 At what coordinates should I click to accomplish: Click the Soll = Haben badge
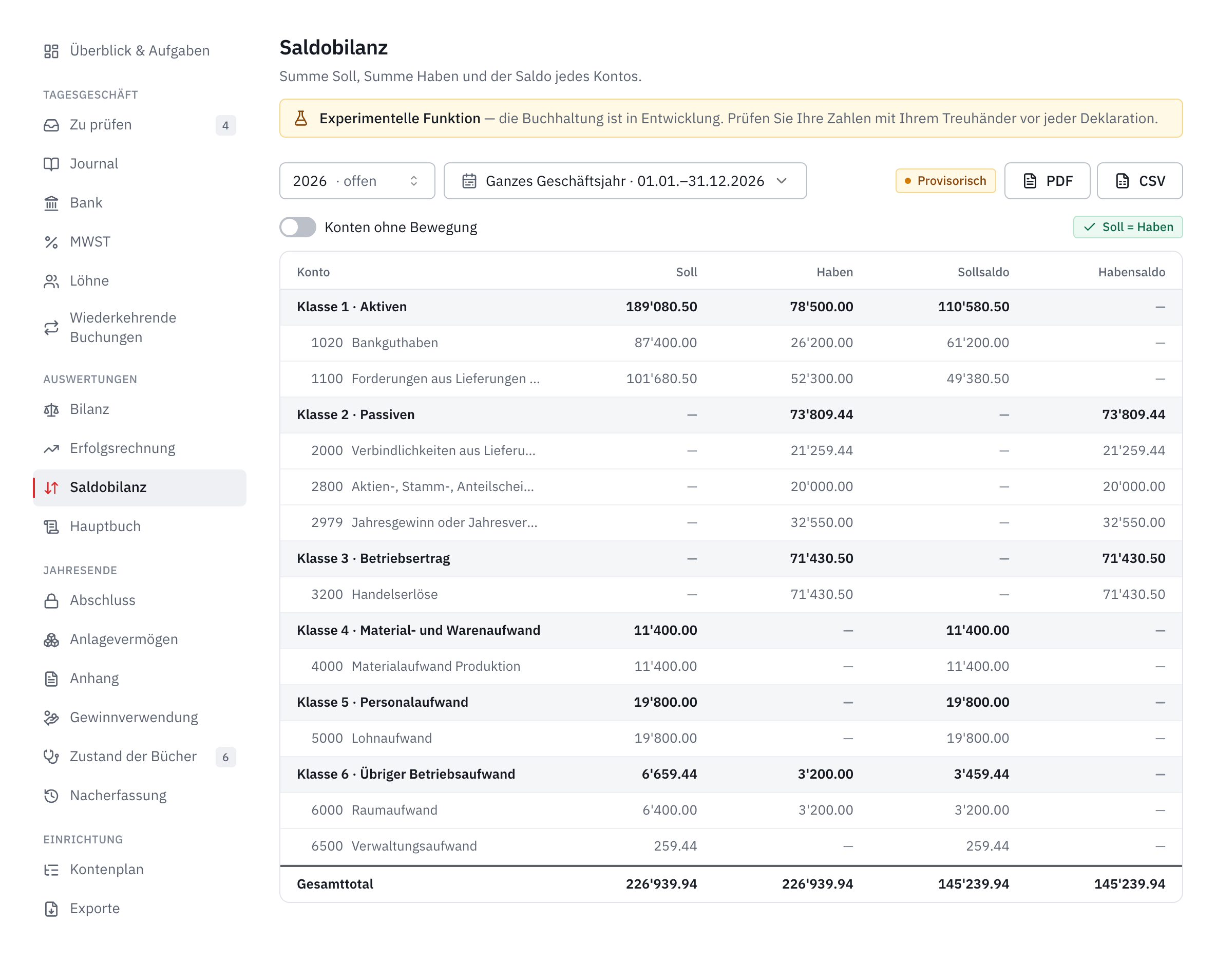1128,227
